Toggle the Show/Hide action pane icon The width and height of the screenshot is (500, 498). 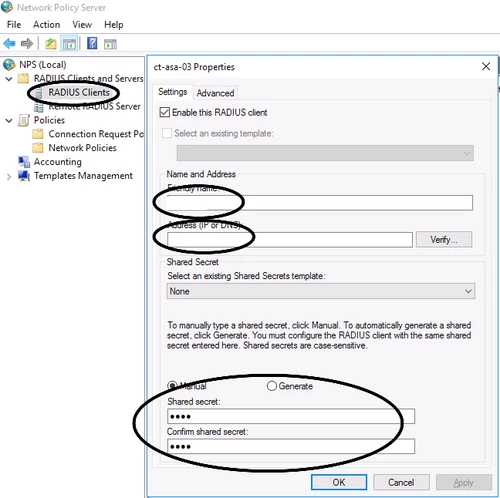point(110,44)
